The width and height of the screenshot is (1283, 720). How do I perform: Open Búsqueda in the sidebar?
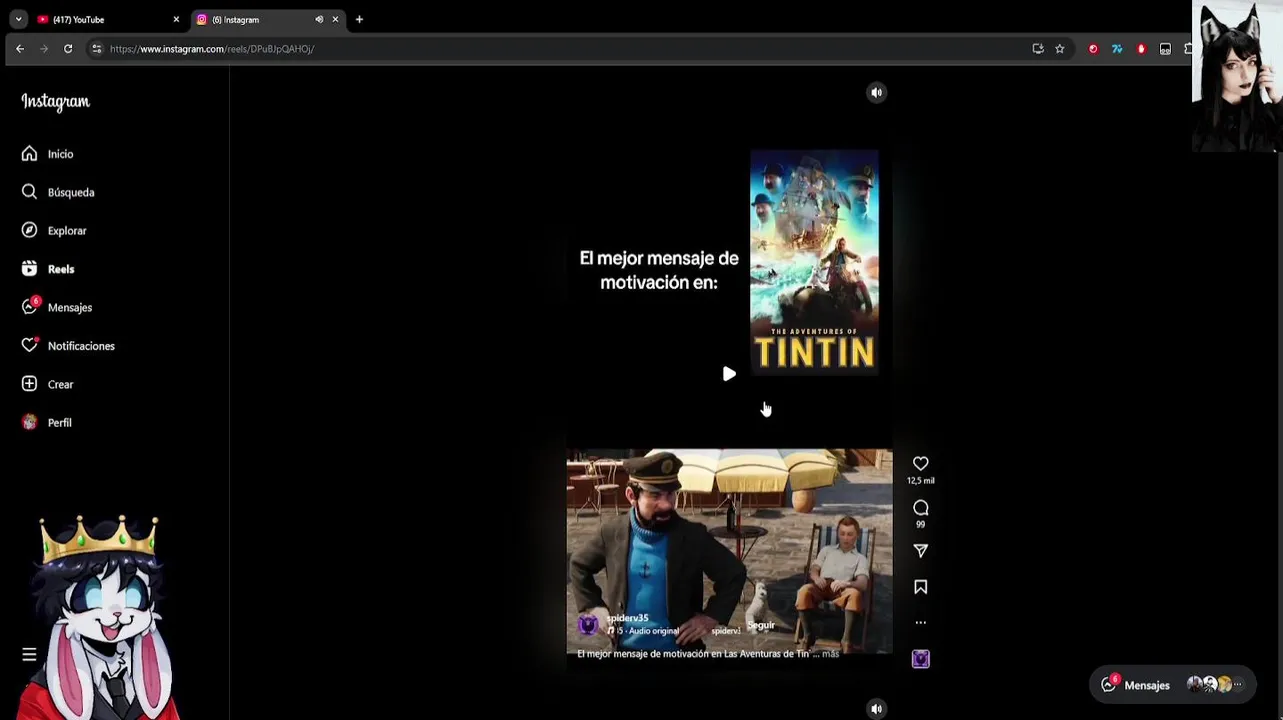(x=71, y=192)
